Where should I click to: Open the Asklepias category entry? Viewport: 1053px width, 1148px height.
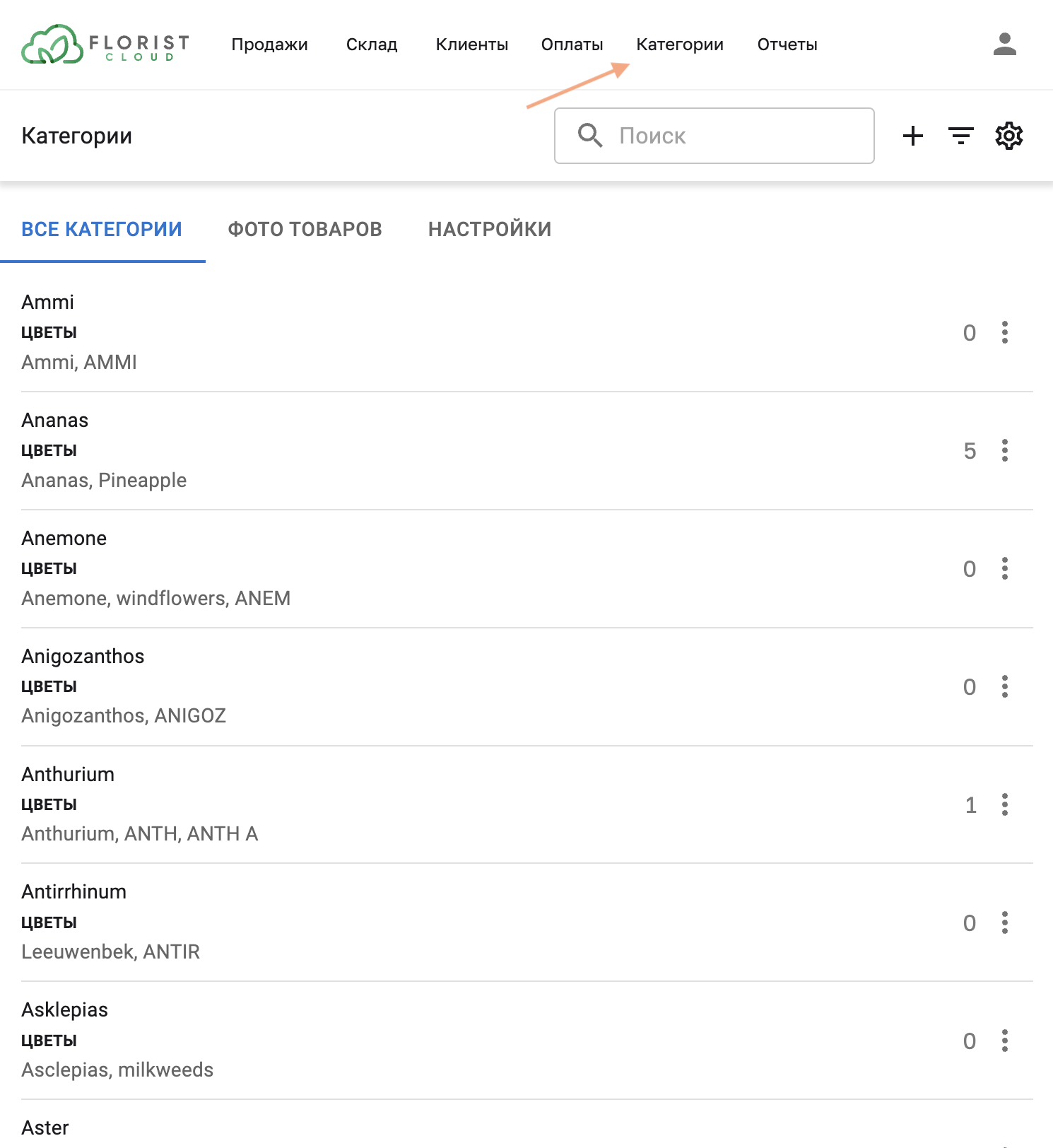65,1010
